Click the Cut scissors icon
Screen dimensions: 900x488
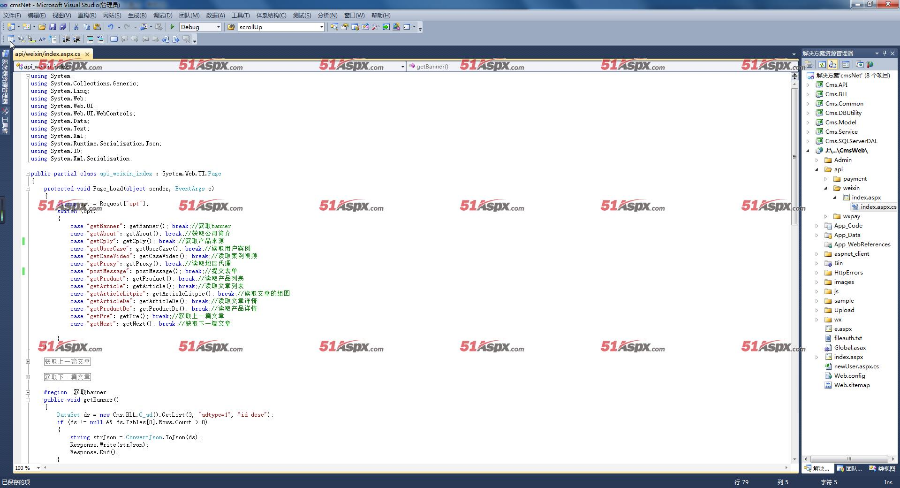click(x=76, y=27)
